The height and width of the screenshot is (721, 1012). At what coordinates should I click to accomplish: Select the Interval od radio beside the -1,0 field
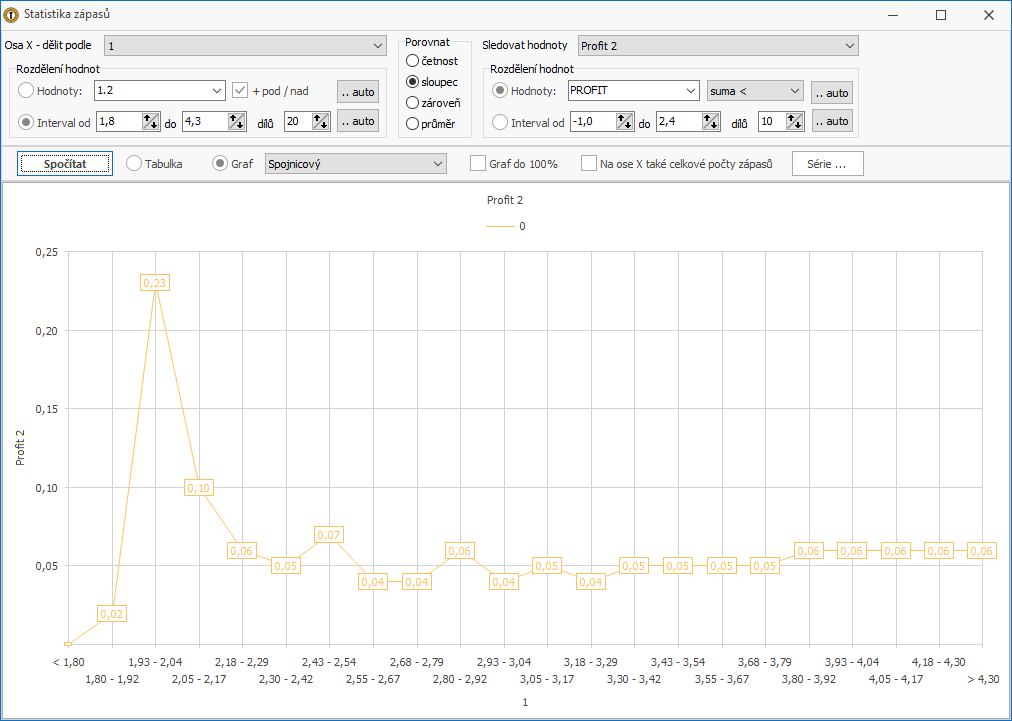[x=500, y=122]
